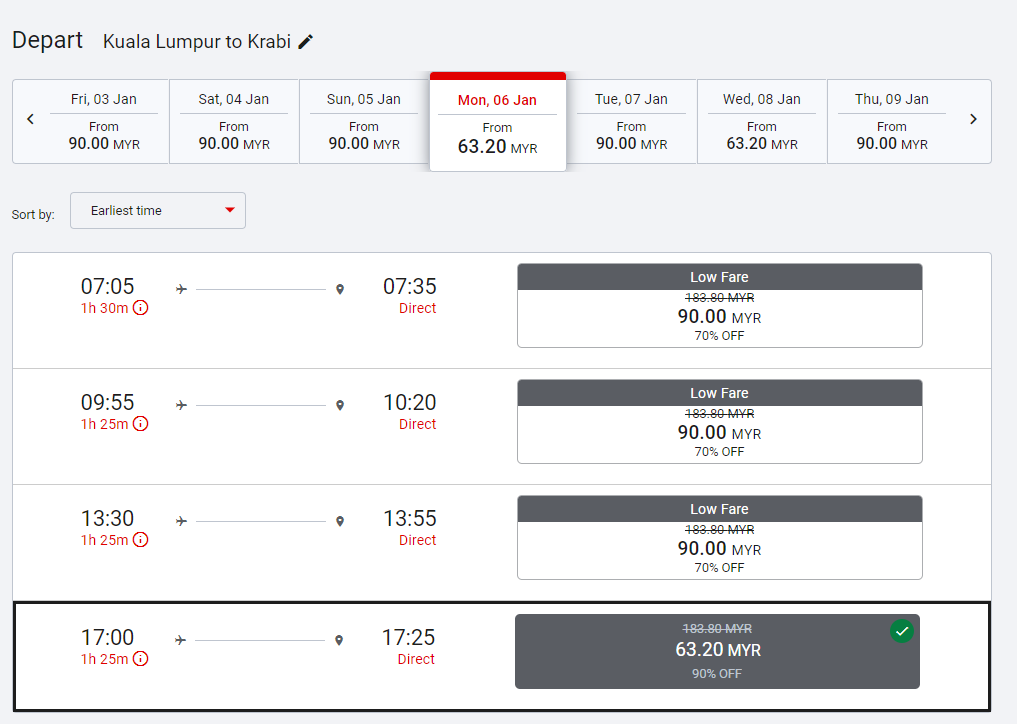Select the Sat, 04 Jan date tab

click(x=234, y=121)
